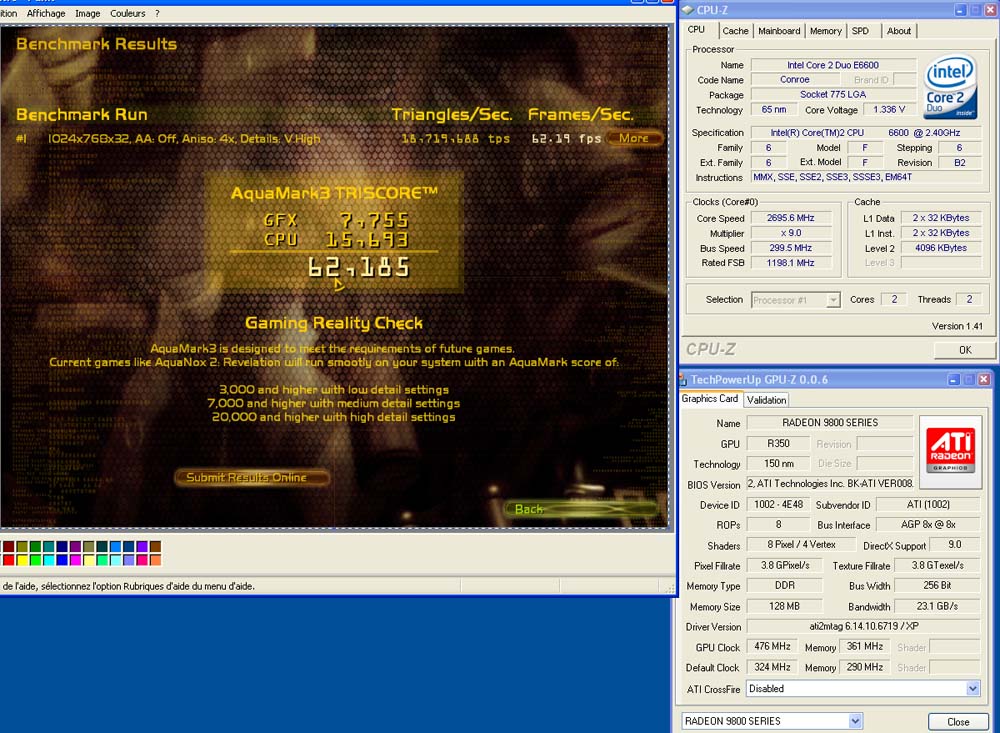The width and height of the screenshot is (1000, 733).
Task: Click the BIOS Version field in GPU-Z
Action: click(x=830, y=484)
